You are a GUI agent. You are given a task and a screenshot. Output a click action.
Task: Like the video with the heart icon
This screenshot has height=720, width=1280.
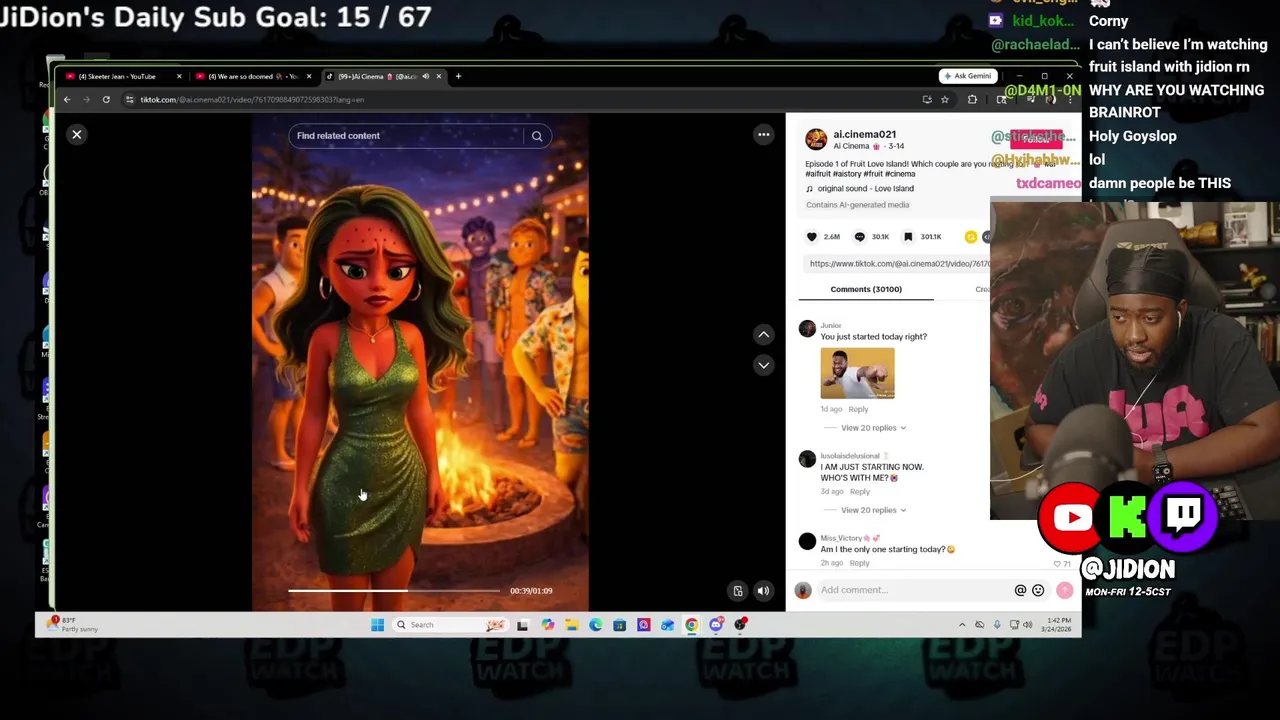click(812, 237)
